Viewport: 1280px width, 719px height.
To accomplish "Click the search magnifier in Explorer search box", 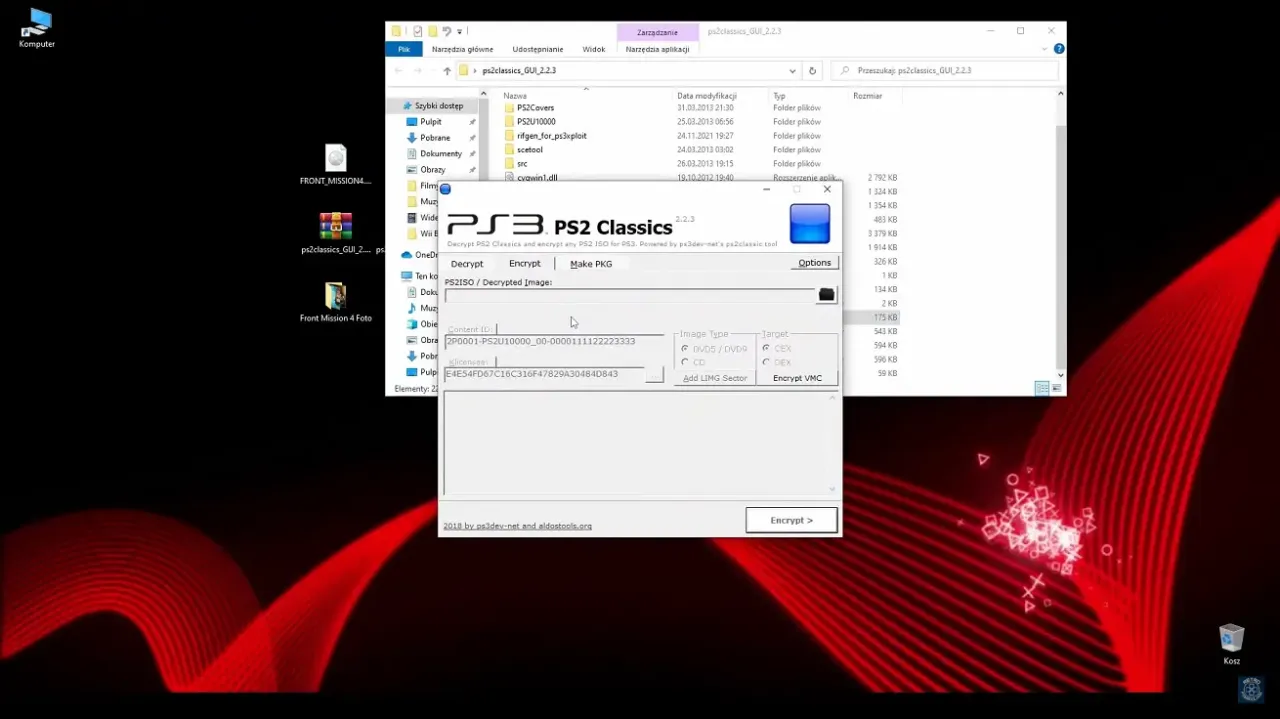I will click(845, 71).
